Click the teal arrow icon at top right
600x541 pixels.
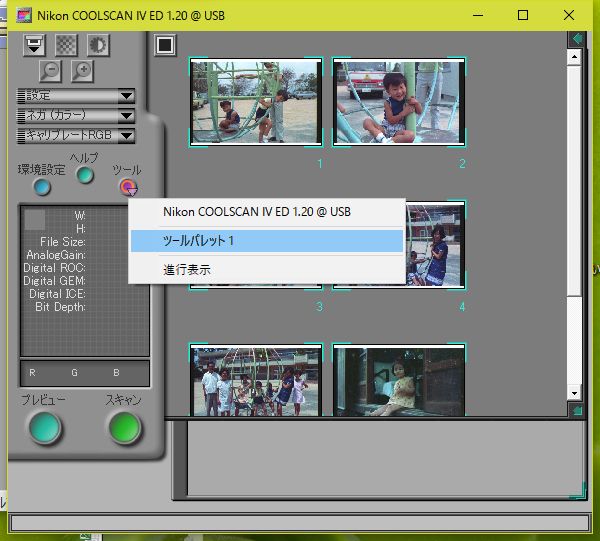(x=576, y=39)
